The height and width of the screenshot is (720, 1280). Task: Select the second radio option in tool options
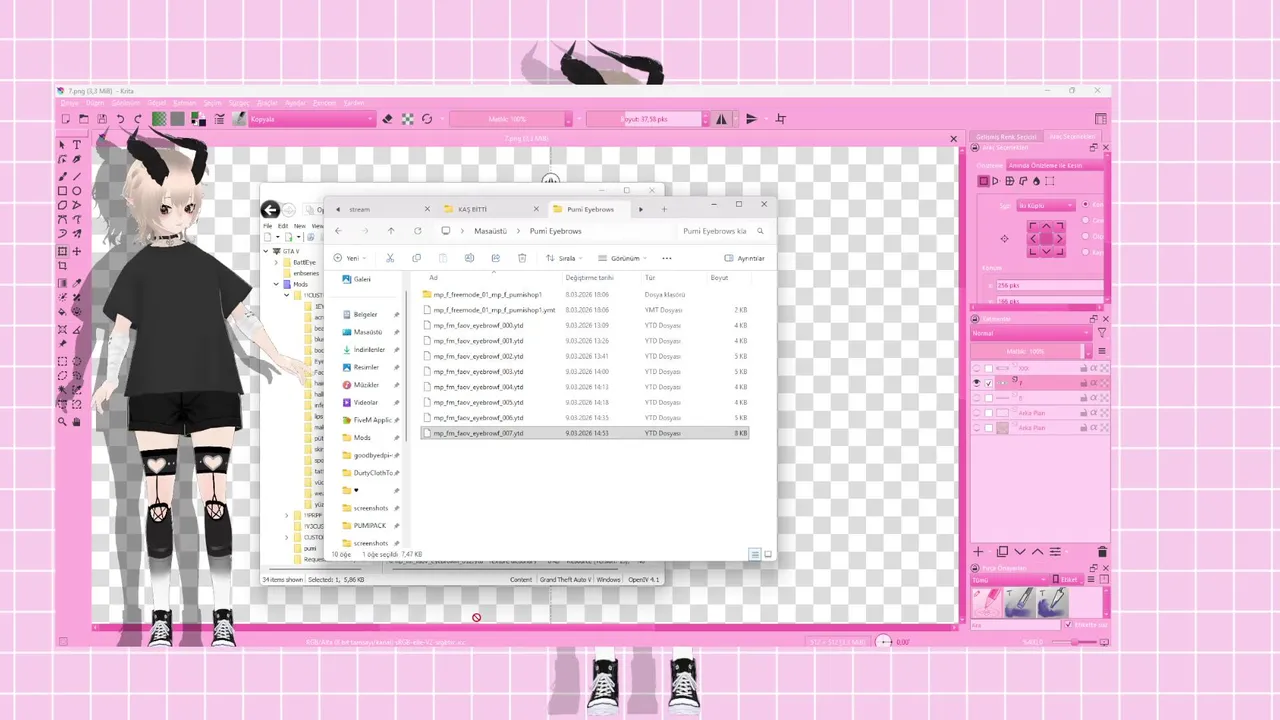1086,220
